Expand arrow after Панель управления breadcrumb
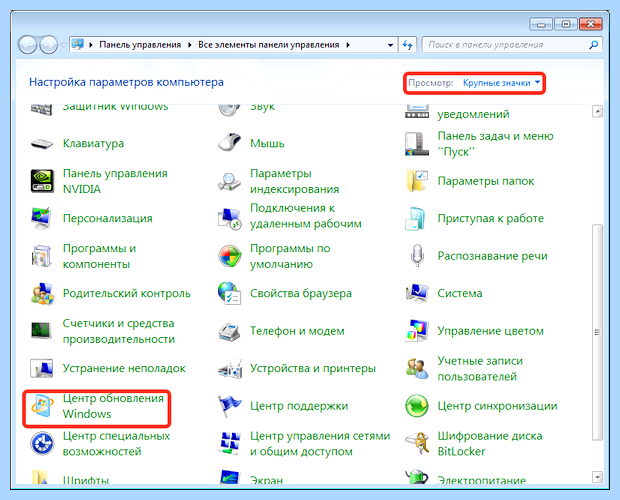The image size is (620, 500). 189,45
